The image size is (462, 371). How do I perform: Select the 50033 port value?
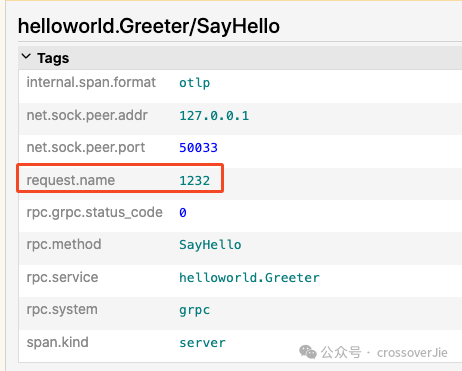coord(199,148)
